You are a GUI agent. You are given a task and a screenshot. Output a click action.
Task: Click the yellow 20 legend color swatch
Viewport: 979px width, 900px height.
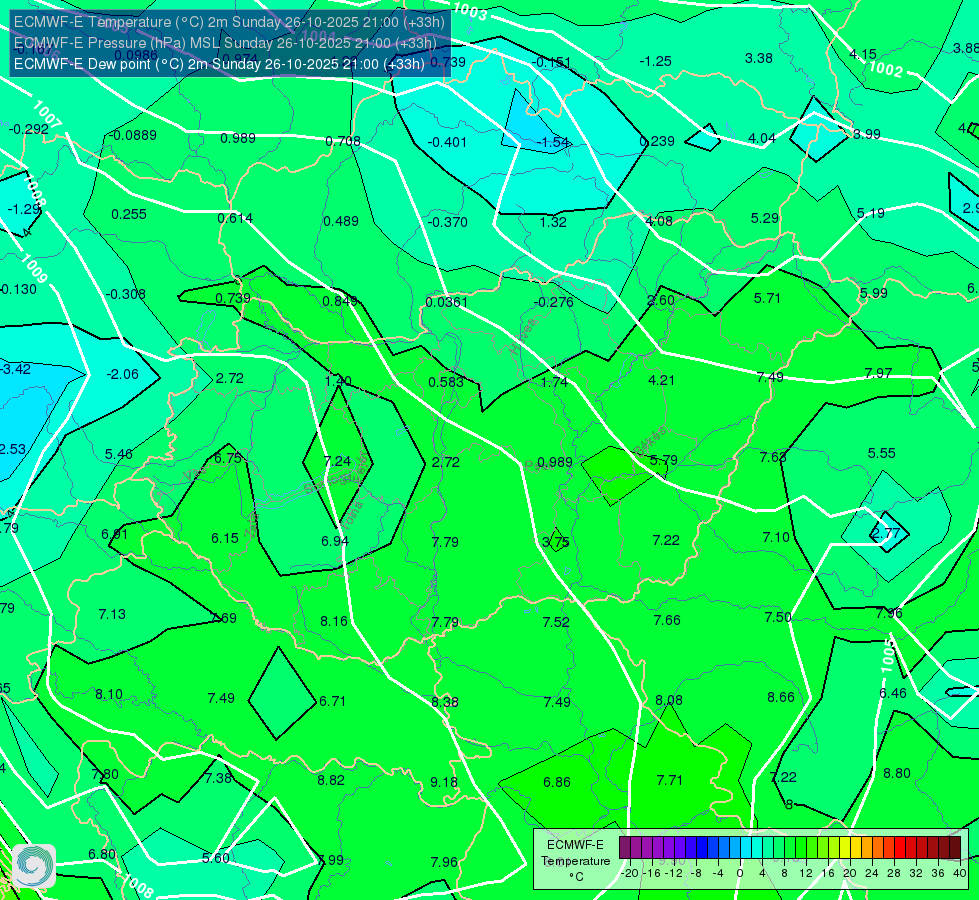[x=845, y=848]
